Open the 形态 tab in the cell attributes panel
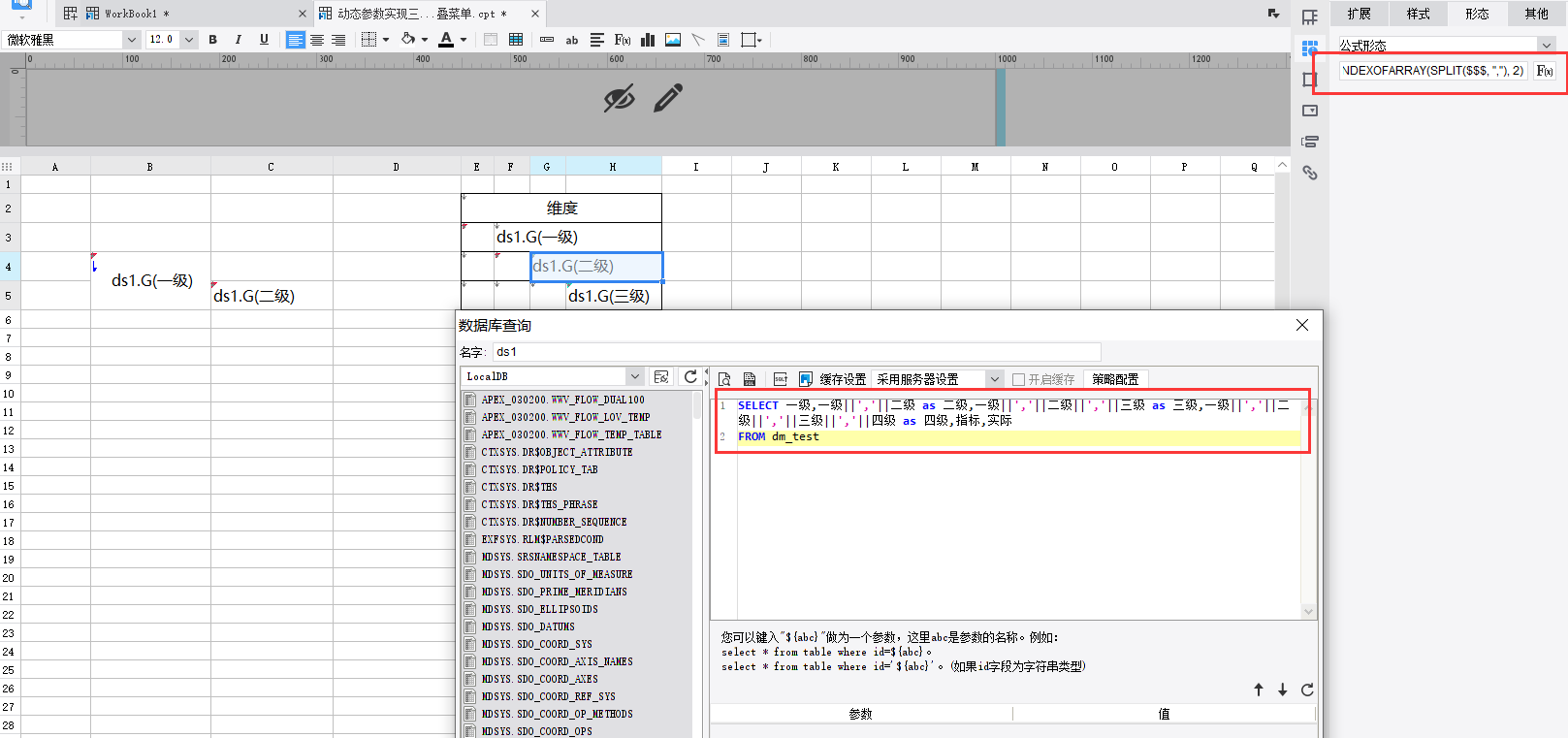 point(1477,14)
